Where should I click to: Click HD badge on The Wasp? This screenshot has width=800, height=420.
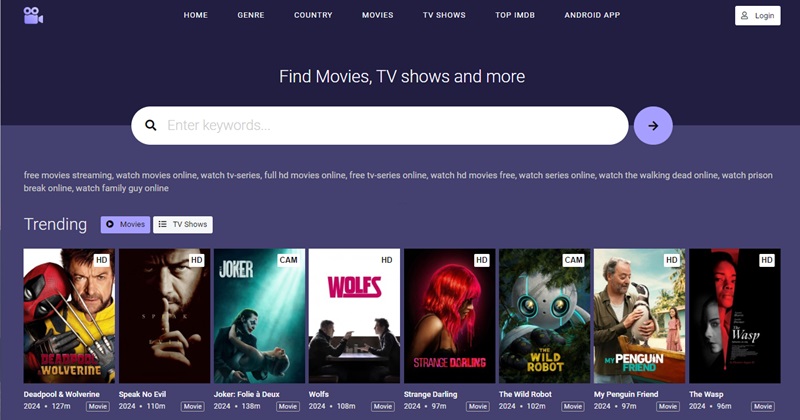click(x=767, y=260)
